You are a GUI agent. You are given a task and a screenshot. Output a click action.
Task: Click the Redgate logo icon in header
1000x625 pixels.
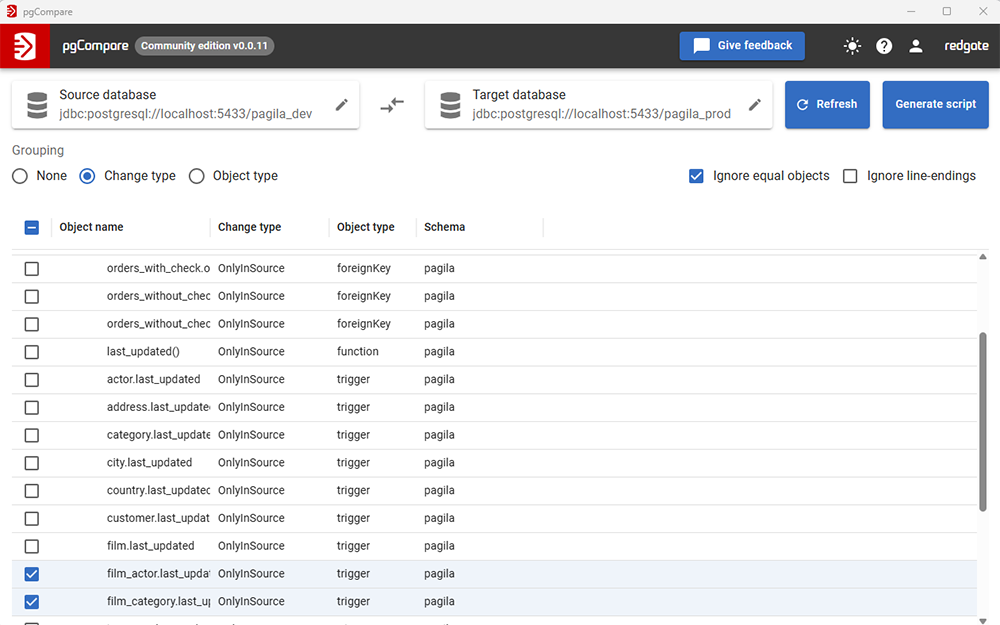point(24,46)
